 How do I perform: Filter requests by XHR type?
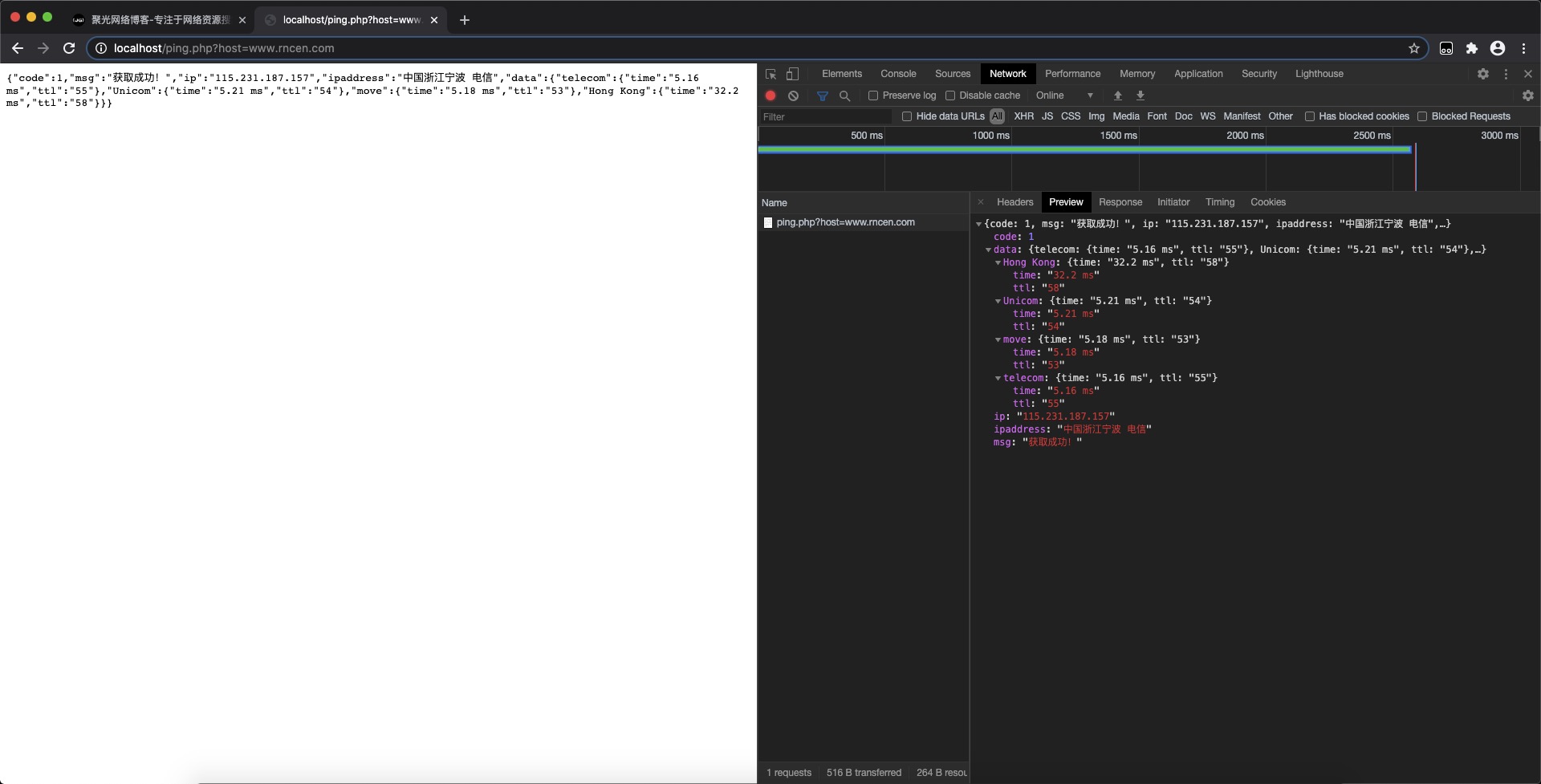pos(1023,116)
